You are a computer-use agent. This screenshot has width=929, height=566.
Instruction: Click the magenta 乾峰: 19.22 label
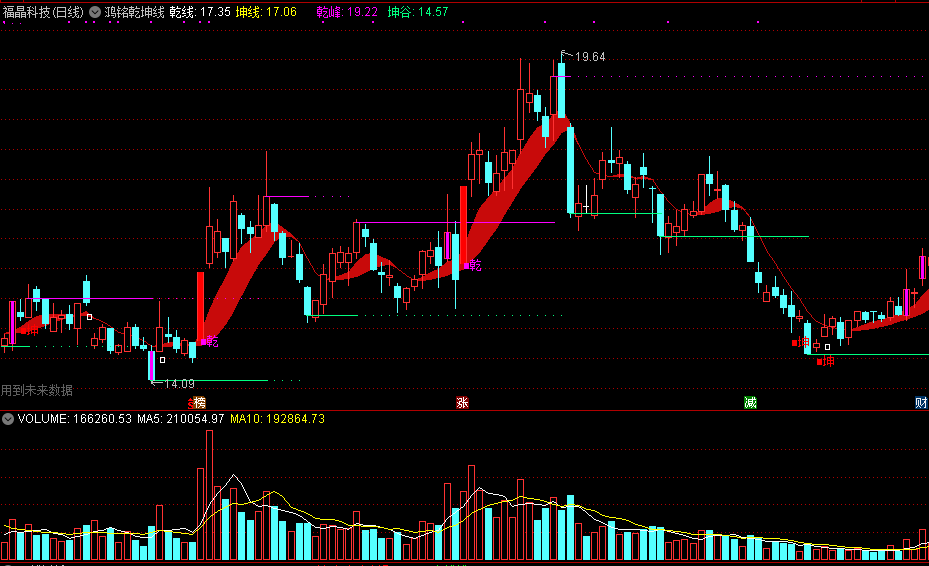point(347,12)
